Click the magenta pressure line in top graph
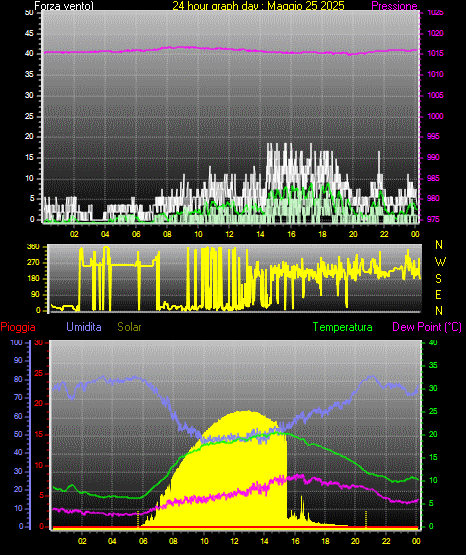Image resolution: width=466 pixels, height=555 pixels. 231,50
